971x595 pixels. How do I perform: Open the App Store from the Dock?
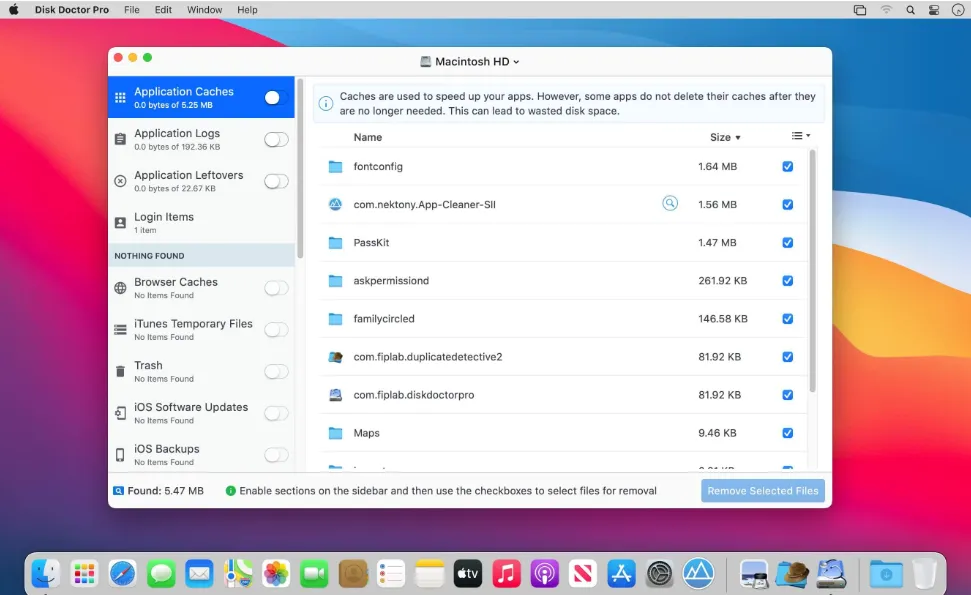(x=621, y=574)
